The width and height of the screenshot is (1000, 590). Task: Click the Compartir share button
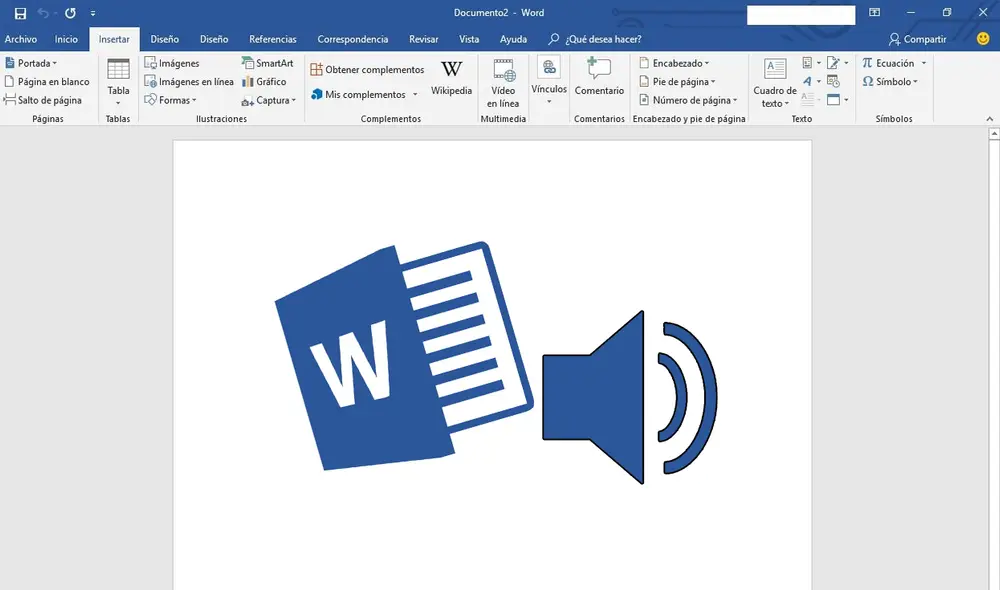coord(917,39)
